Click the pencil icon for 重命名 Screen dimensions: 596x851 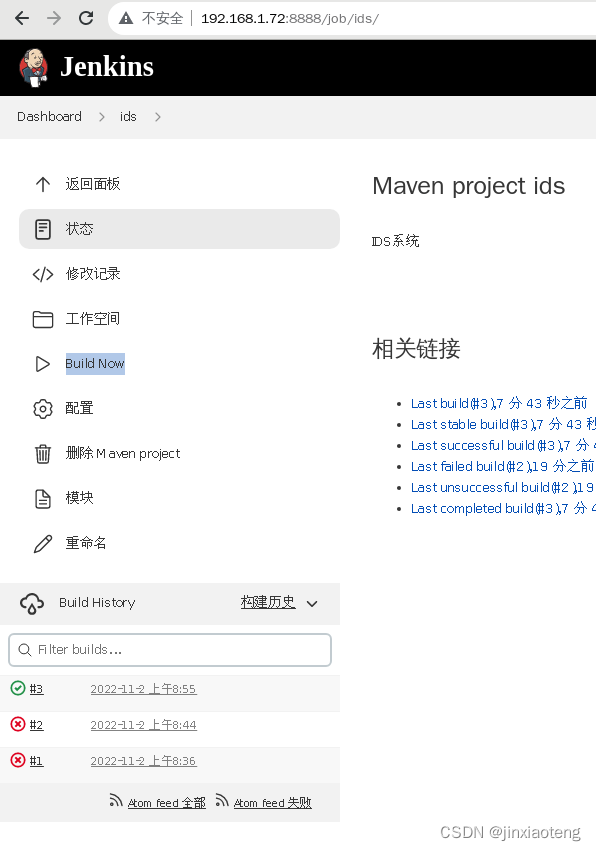43,544
